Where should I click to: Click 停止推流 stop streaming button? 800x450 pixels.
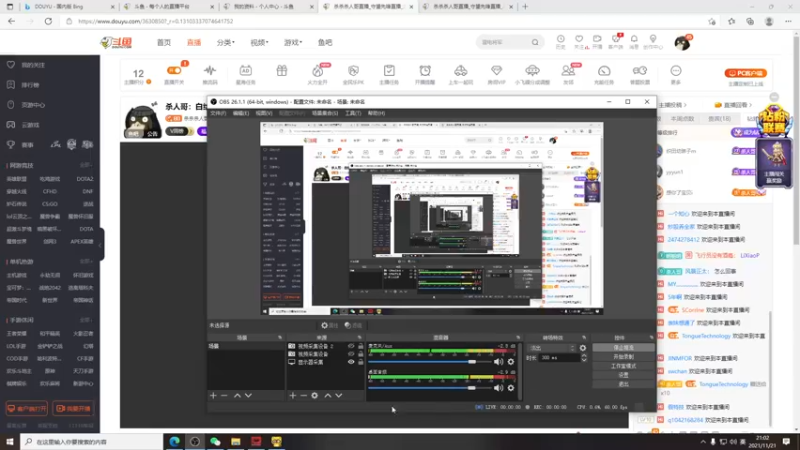coord(623,347)
